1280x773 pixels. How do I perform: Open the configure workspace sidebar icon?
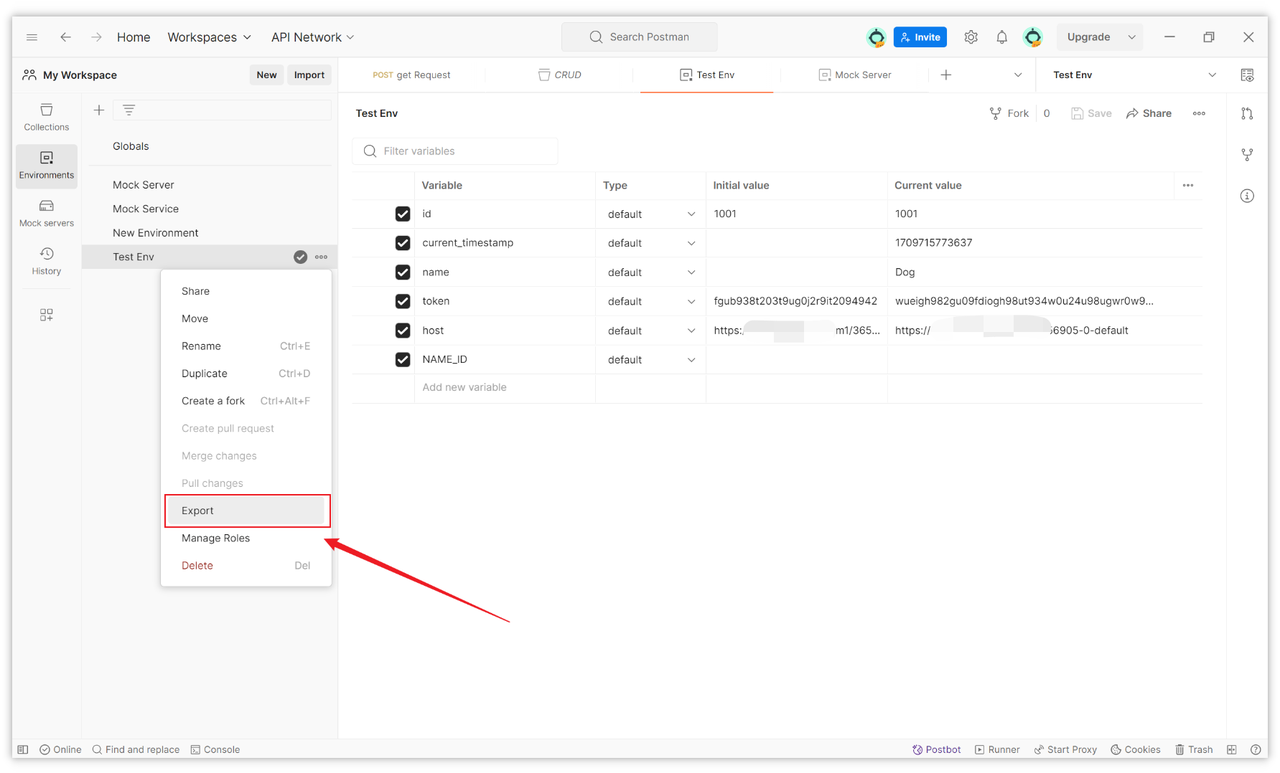(x=47, y=314)
